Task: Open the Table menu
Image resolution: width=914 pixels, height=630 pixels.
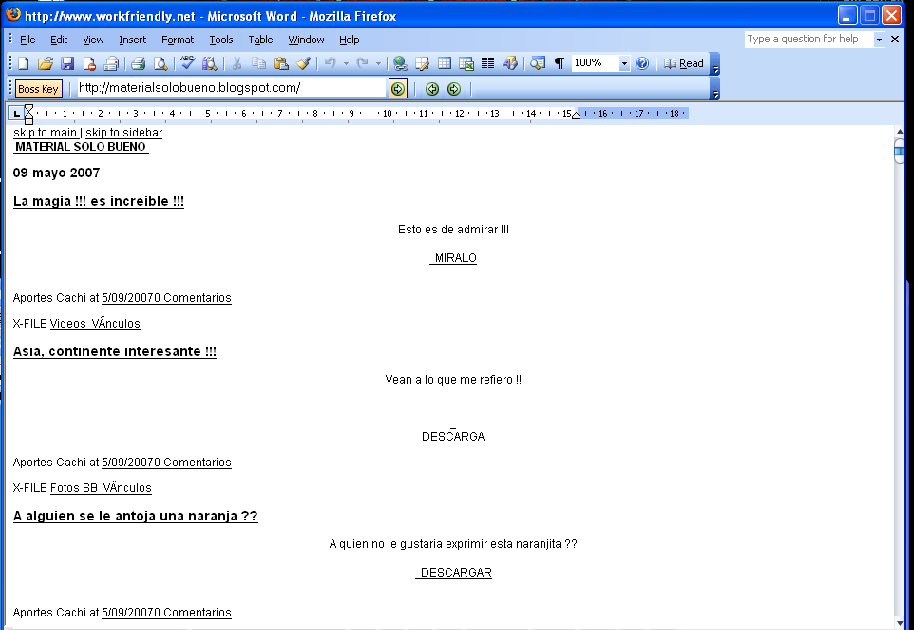Action: click(261, 40)
